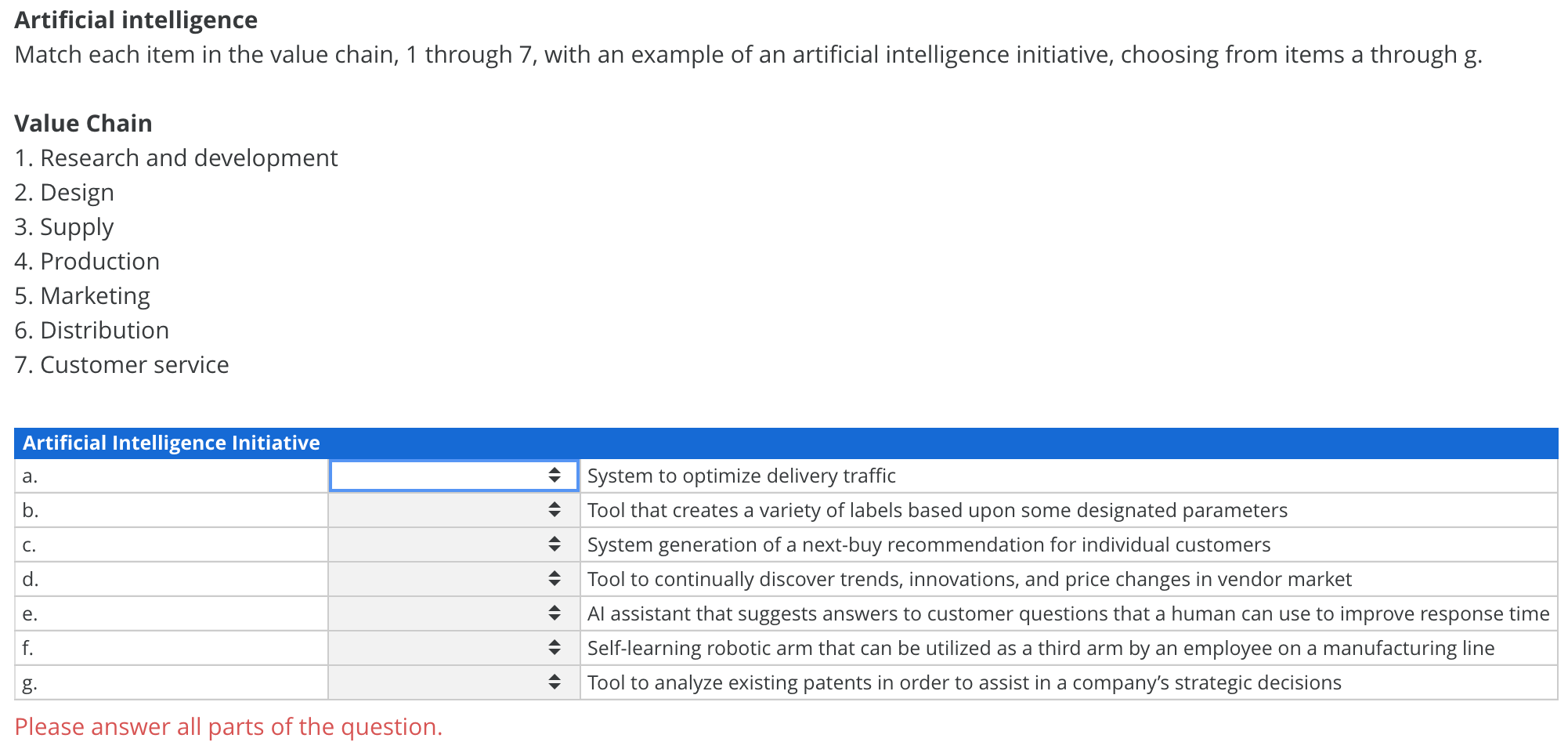The image size is (1568, 749).
Task: Select the "4. Production" value chain item
Action: tap(87, 261)
